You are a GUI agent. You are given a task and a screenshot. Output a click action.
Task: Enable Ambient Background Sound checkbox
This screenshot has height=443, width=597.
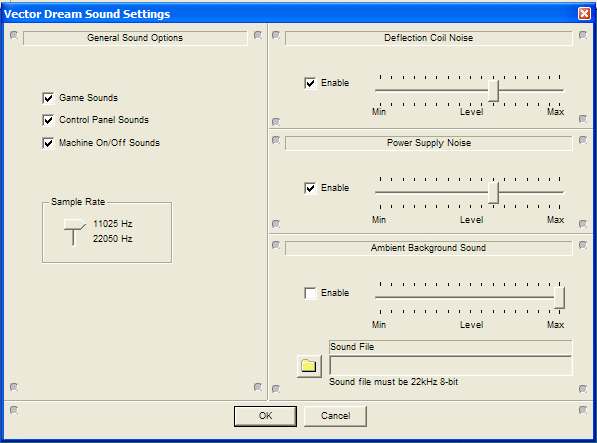pyautogui.click(x=310, y=293)
